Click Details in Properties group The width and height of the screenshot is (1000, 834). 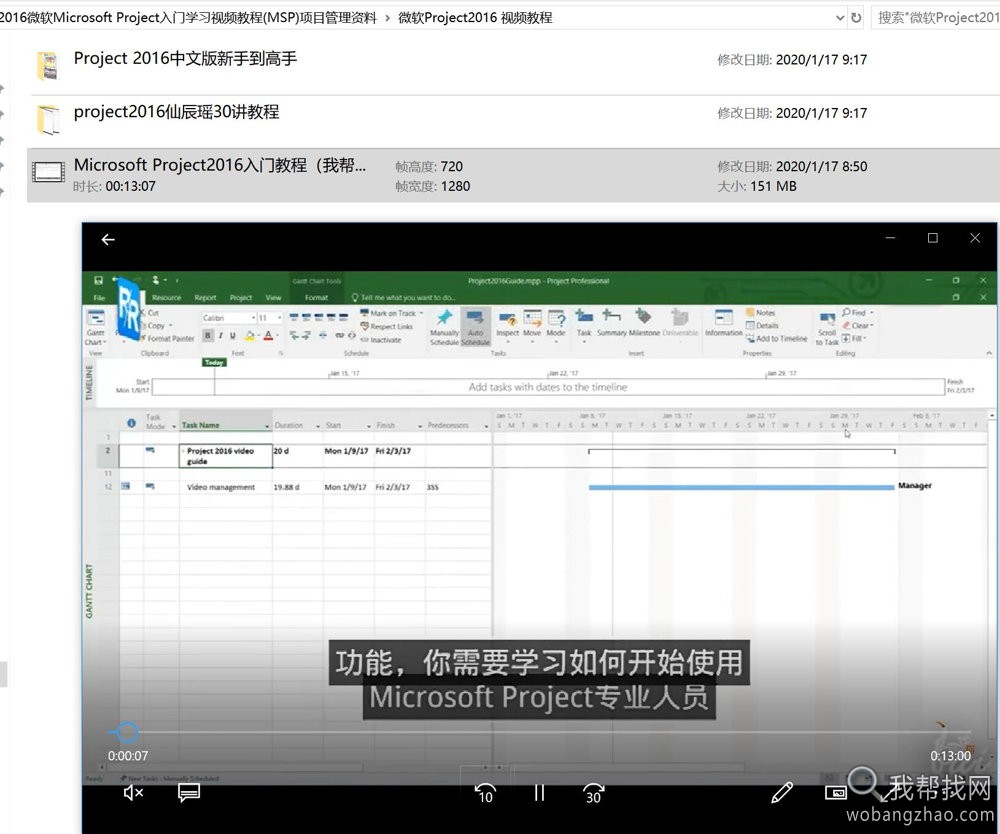point(762,326)
